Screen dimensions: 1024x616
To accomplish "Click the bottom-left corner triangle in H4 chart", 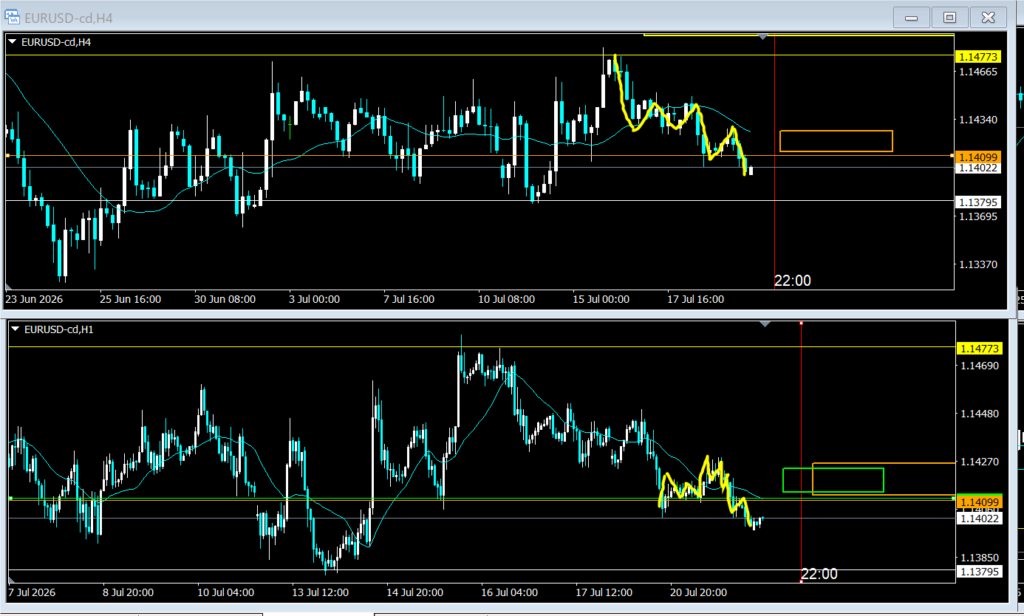I will click(x=8, y=286).
